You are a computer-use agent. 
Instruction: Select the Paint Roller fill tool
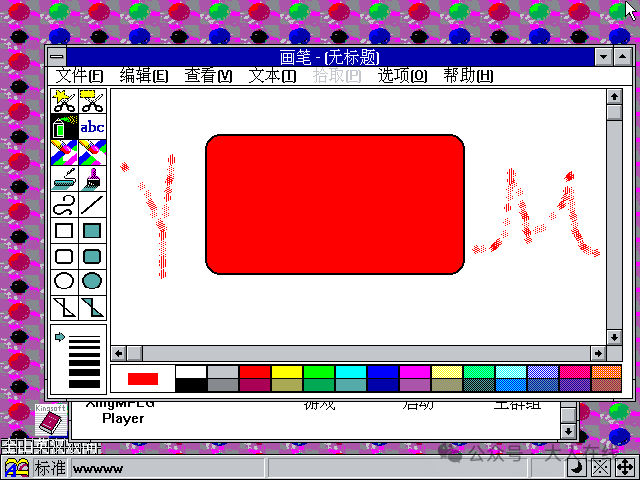click(64, 179)
